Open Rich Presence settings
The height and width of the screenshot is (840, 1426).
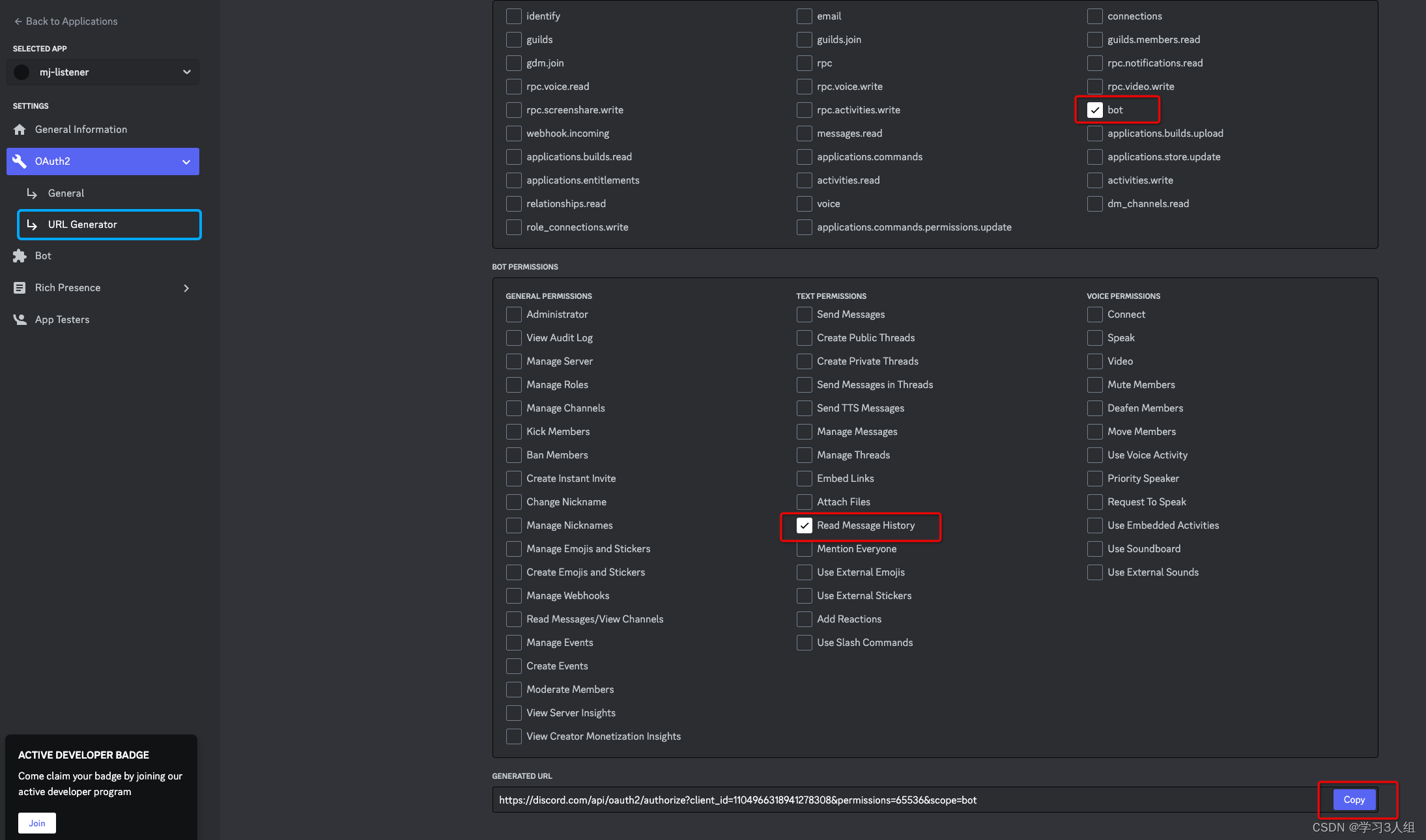(x=103, y=288)
